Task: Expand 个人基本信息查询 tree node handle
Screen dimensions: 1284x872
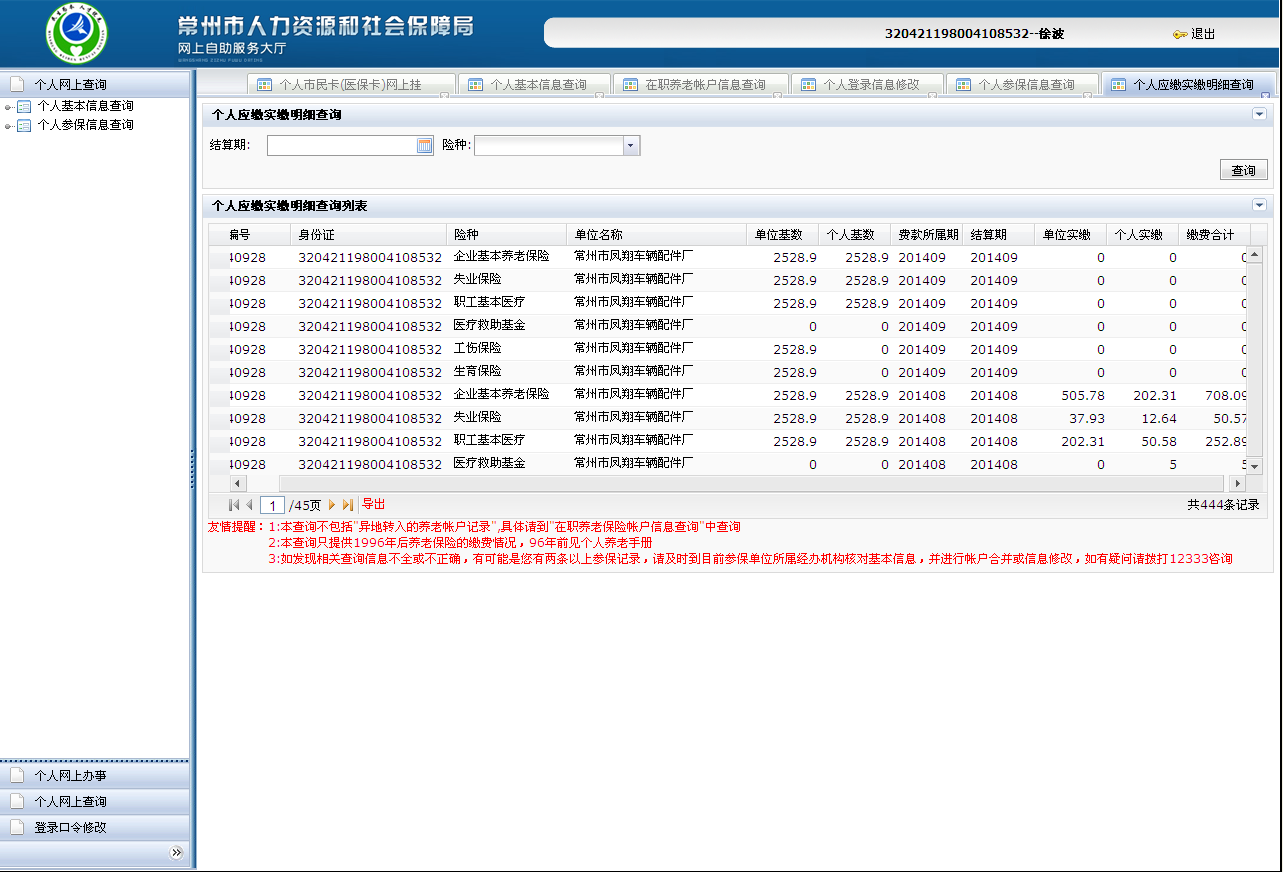Action: click(9, 107)
